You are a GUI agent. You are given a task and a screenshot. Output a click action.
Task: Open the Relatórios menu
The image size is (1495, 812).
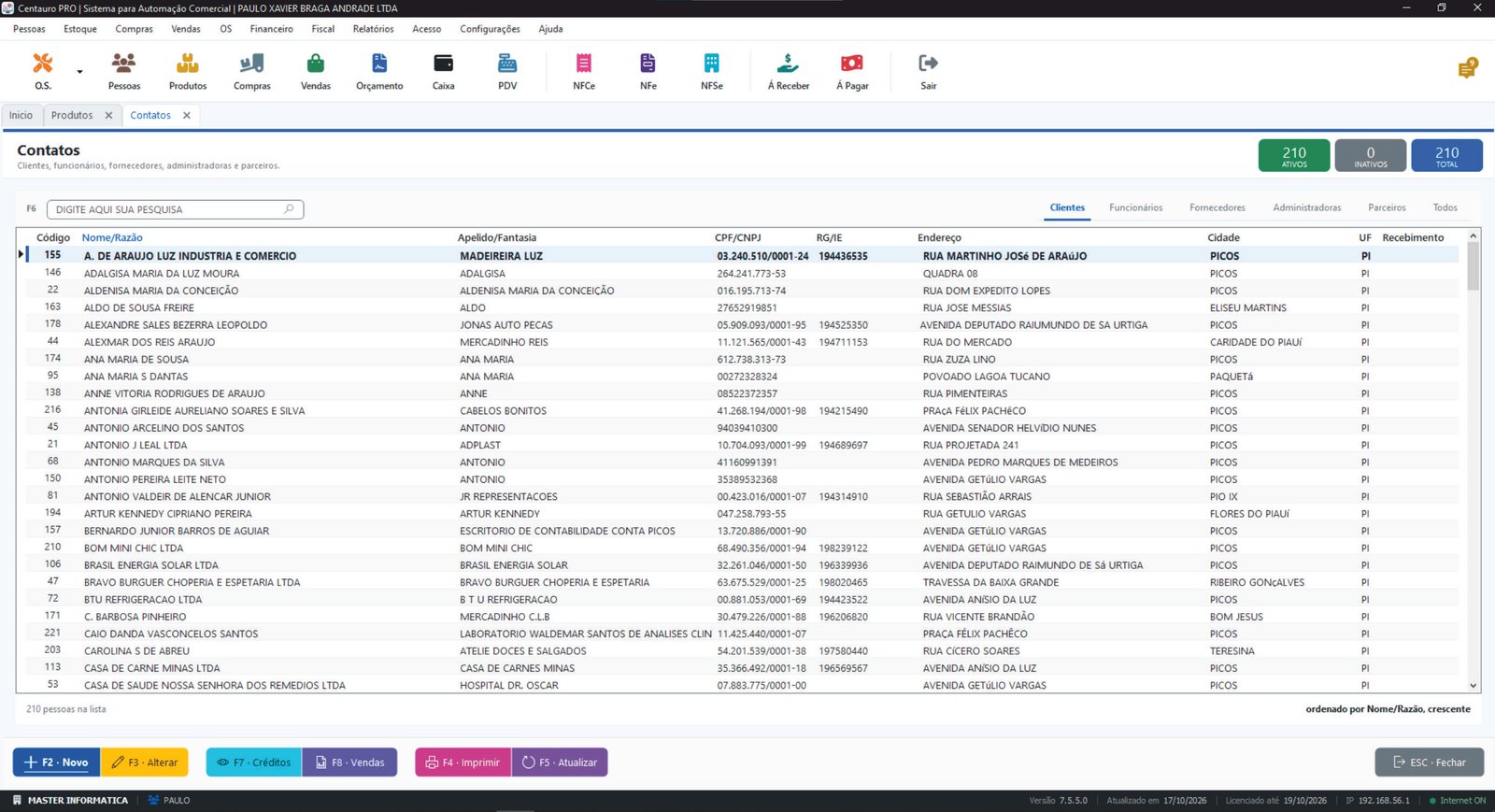[373, 29]
